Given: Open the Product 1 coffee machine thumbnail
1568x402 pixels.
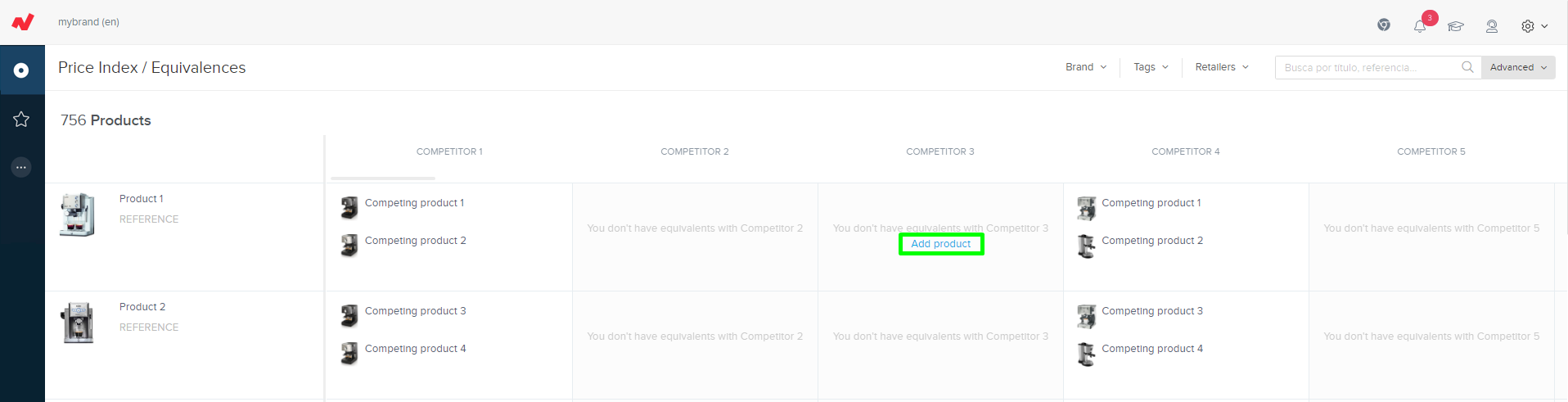Looking at the screenshot, I should pos(78,215).
